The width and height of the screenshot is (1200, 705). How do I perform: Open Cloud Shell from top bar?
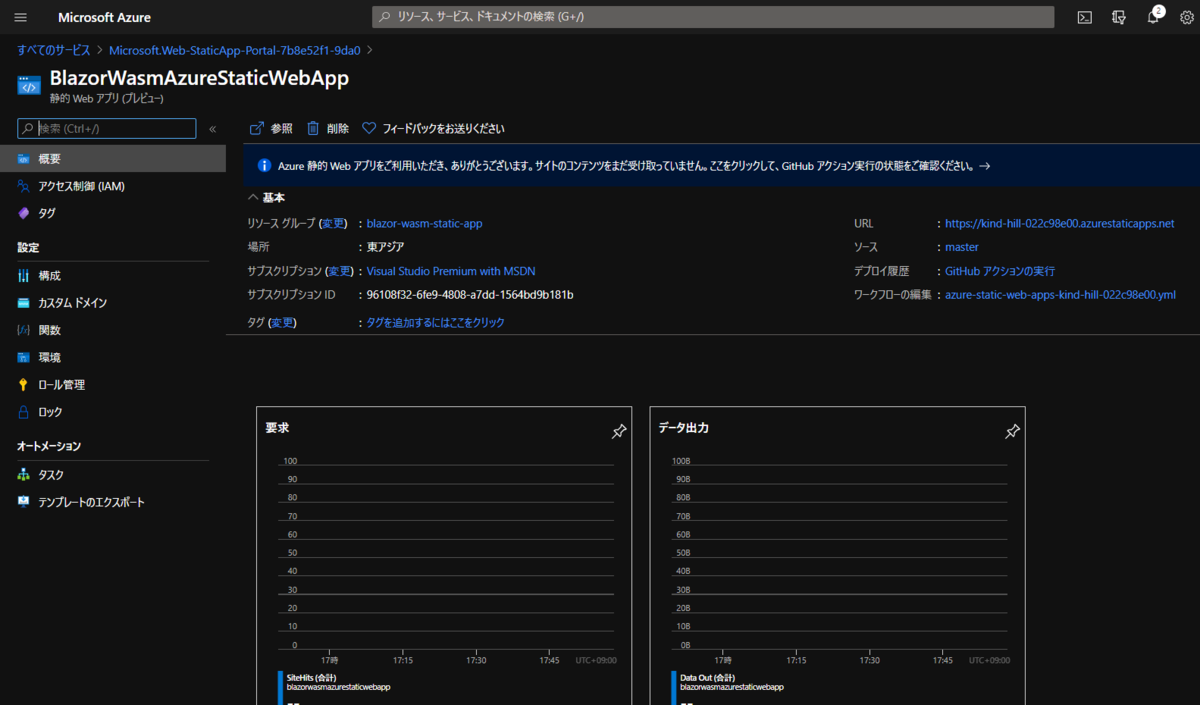coord(1084,17)
